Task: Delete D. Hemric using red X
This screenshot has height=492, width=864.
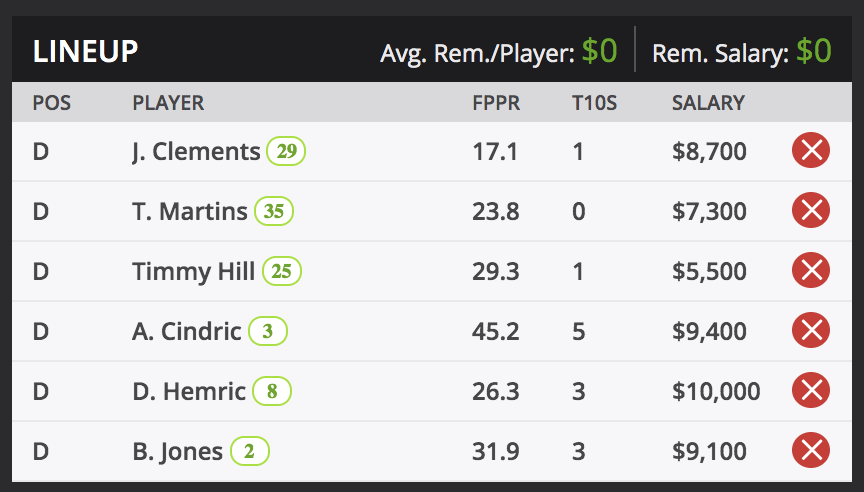Action: [811, 391]
